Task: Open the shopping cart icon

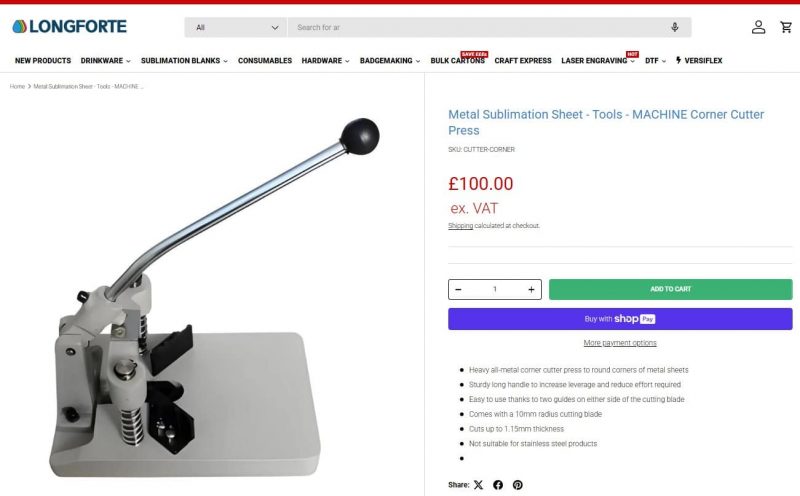Action: pyautogui.click(x=786, y=27)
